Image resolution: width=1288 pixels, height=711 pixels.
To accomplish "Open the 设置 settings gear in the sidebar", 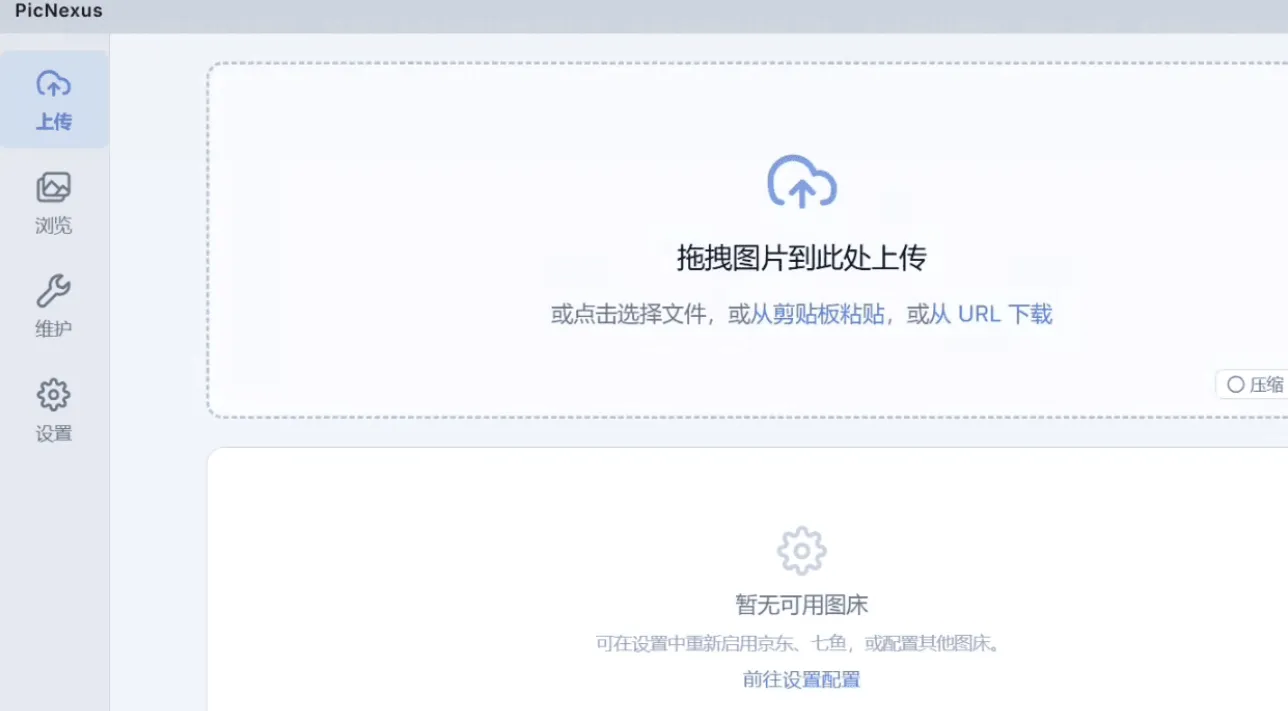I will coord(54,411).
